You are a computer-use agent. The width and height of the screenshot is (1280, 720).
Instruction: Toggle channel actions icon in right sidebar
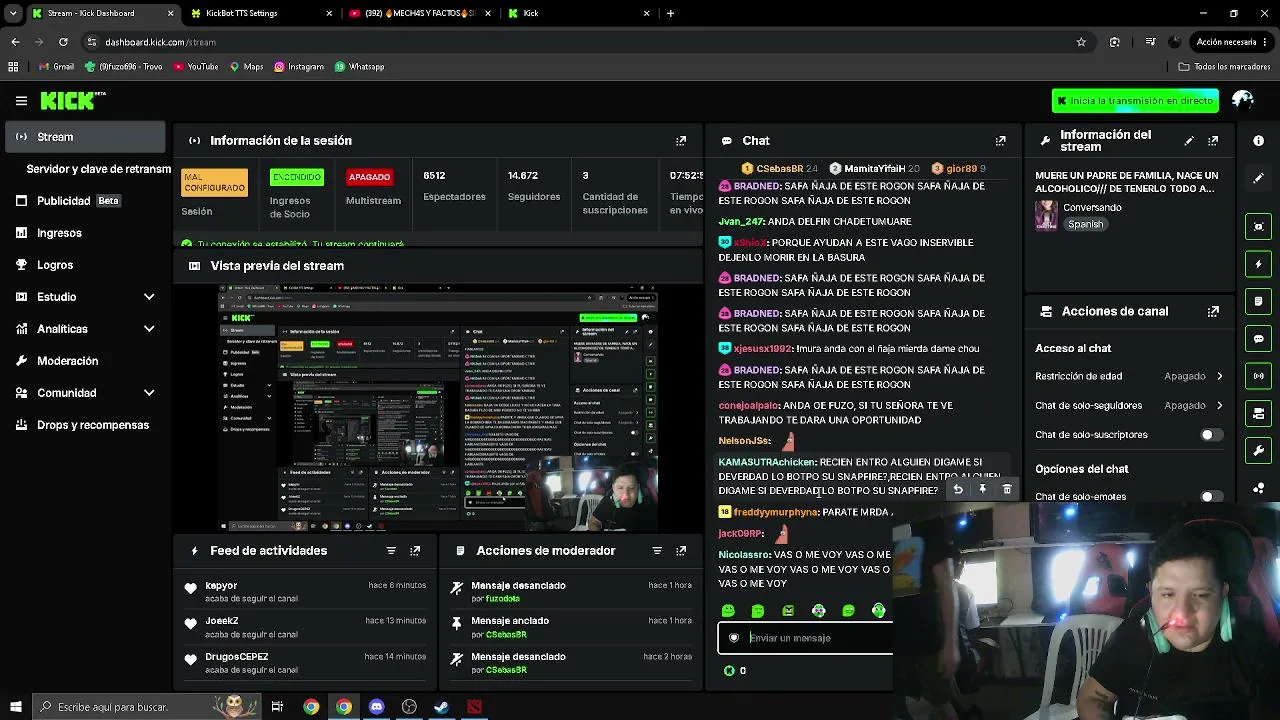pyautogui.click(x=1259, y=413)
